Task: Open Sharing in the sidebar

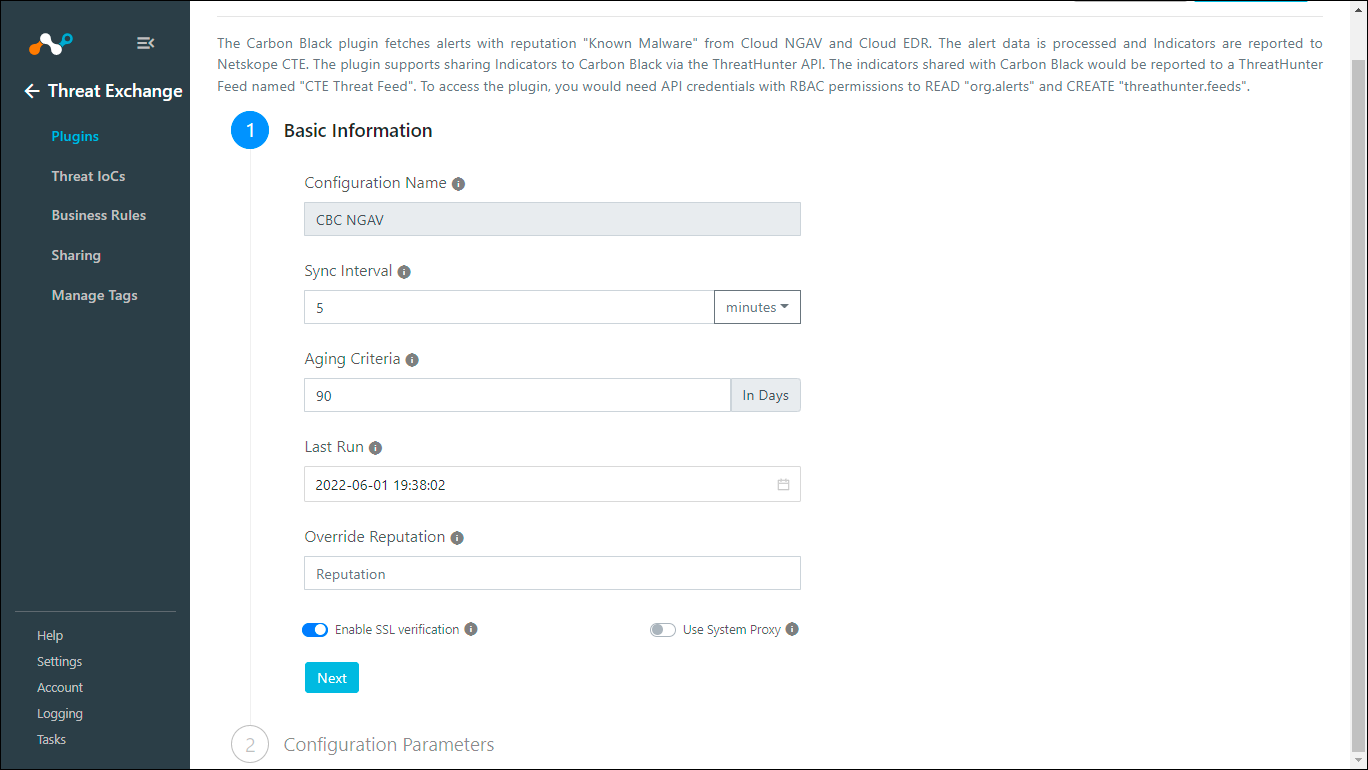Action: 76,255
